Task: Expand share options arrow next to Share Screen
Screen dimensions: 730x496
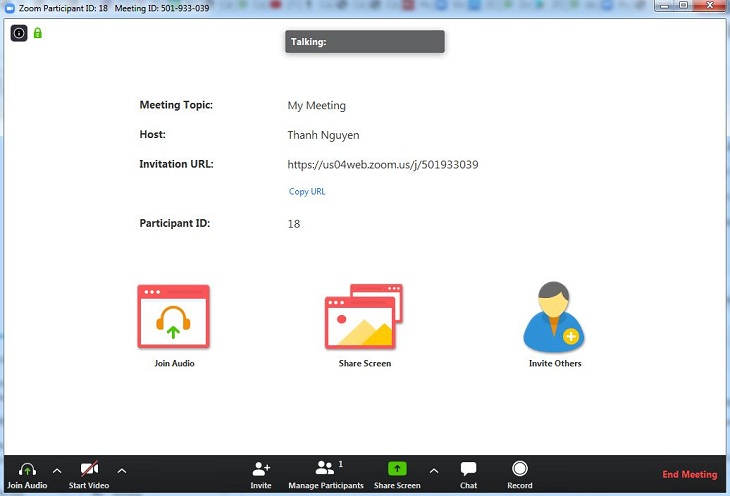Action: click(x=433, y=471)
